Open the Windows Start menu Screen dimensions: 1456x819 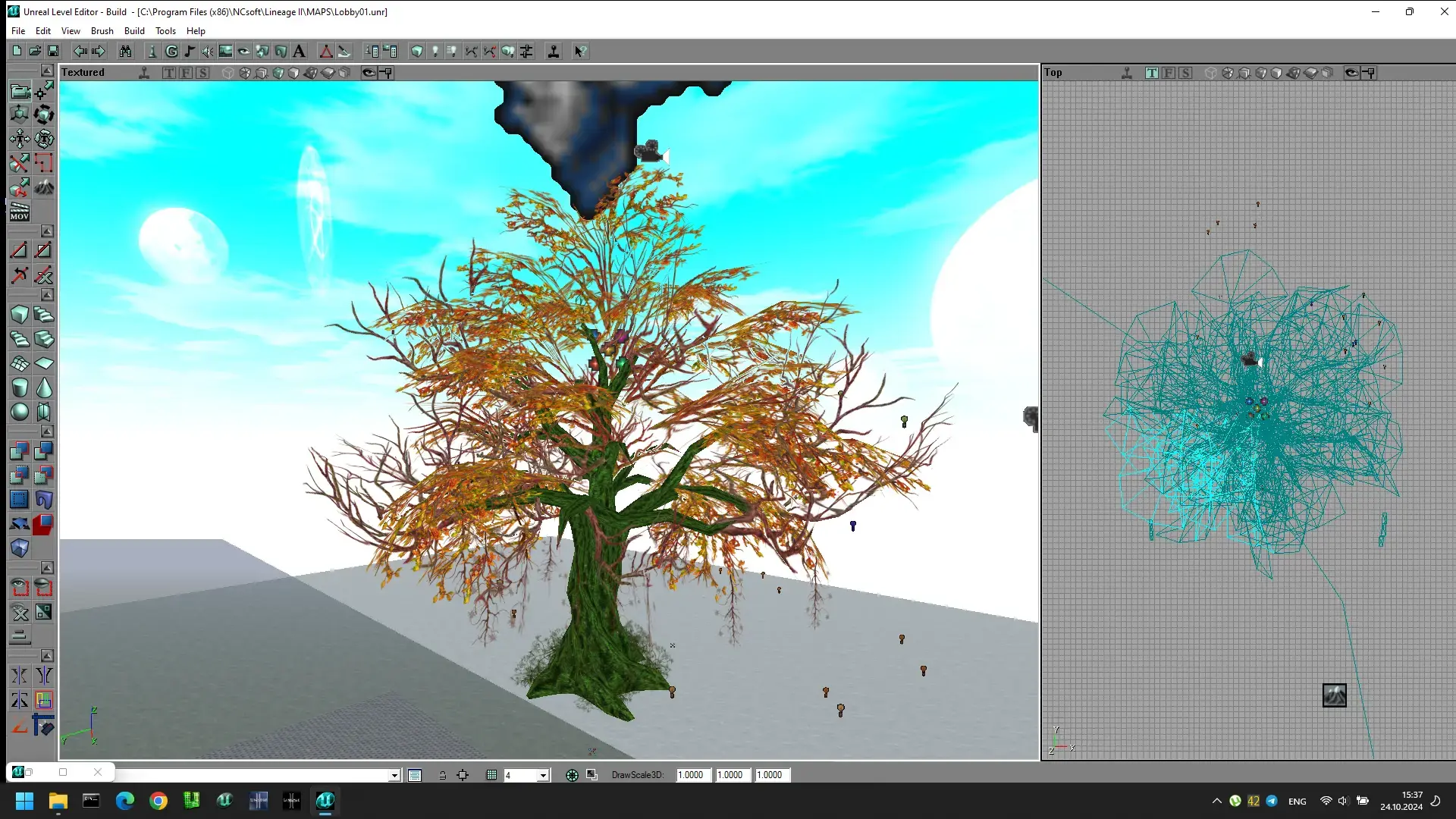[x=24, y=801]
